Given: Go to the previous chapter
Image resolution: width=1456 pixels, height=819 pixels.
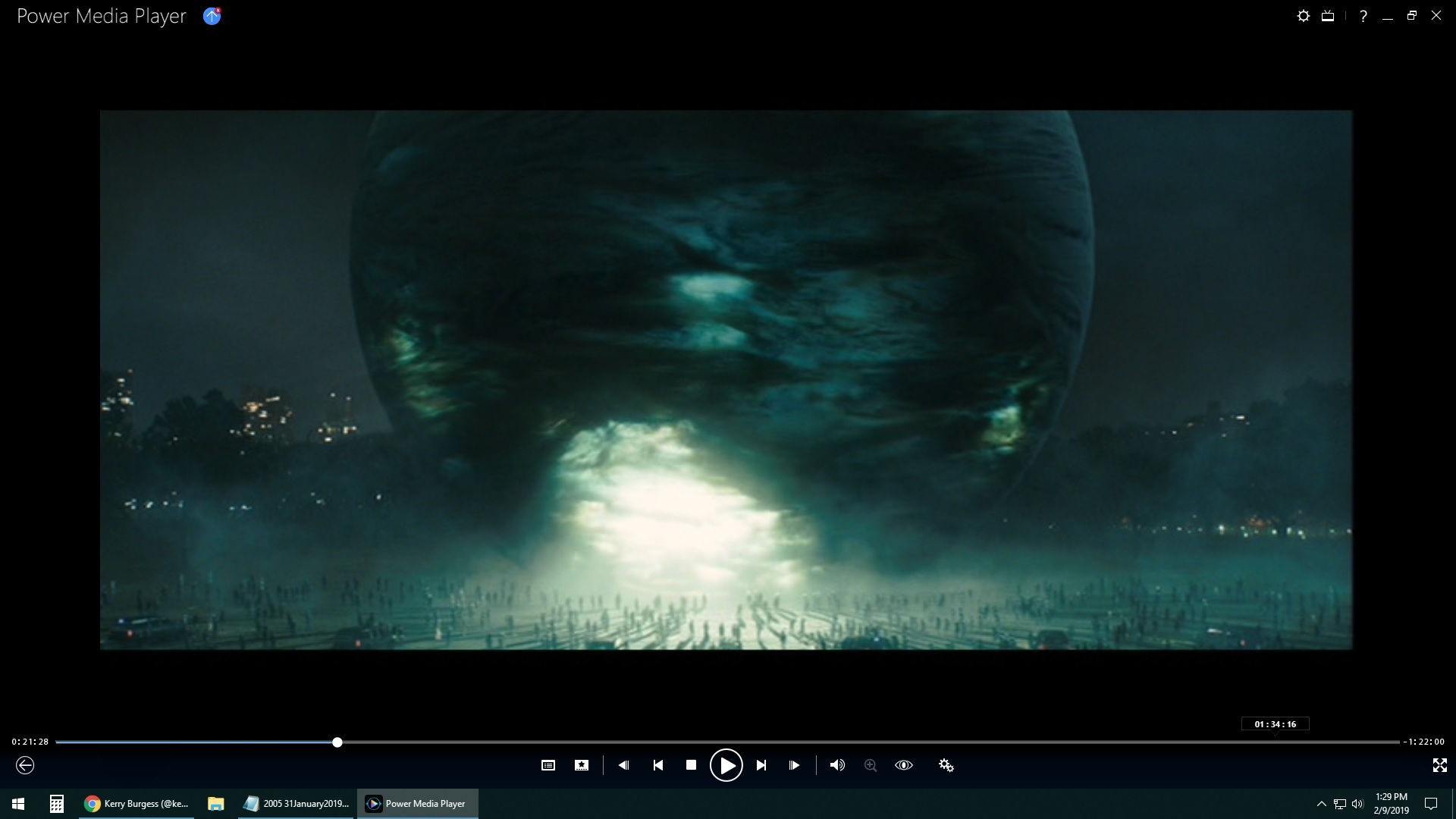Looking at the screenshot, I should coord(658,765).
